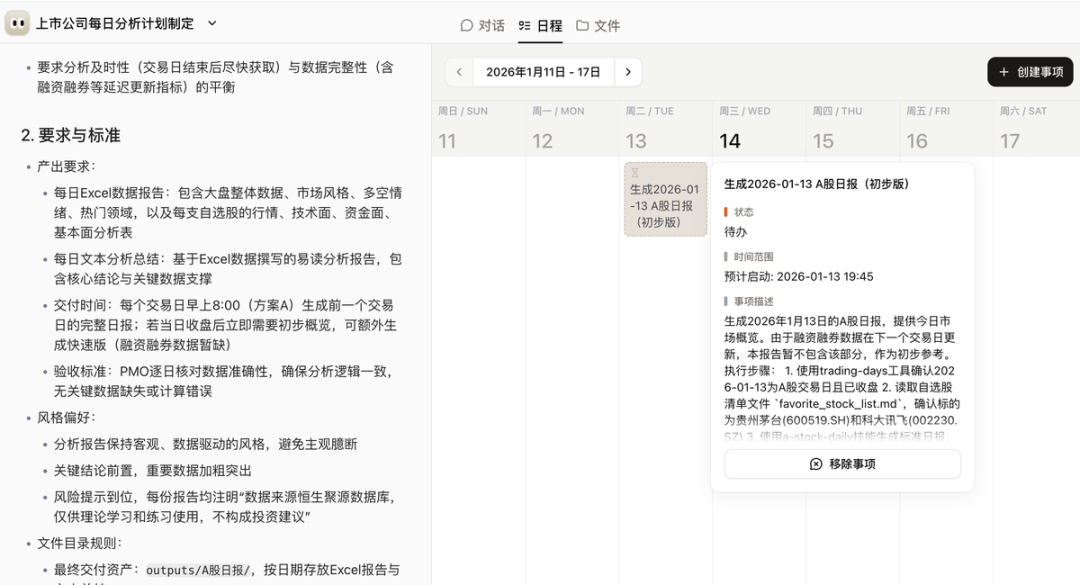
Task: Select Saturday 17 column header
Action: [1037, 129]
